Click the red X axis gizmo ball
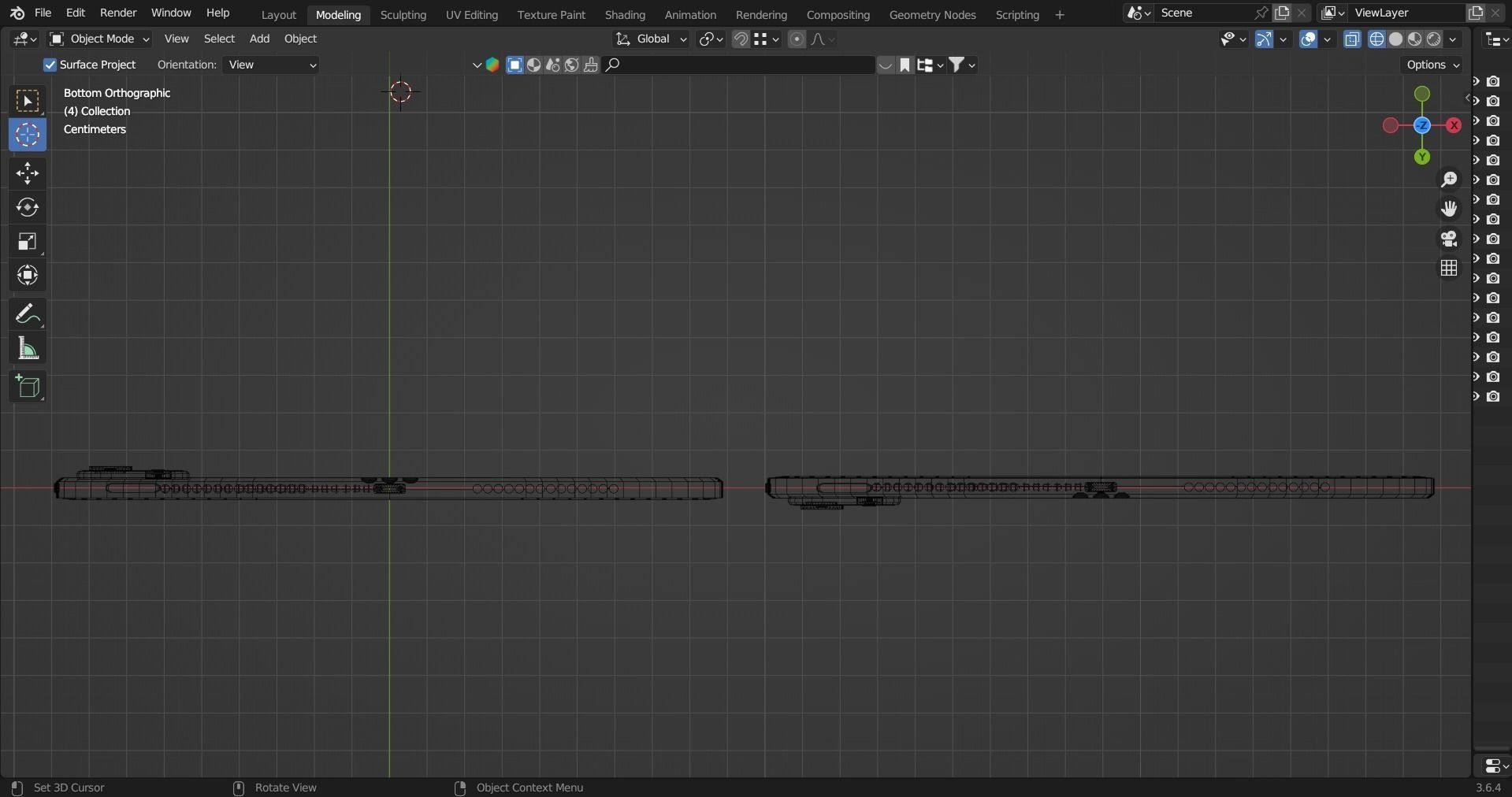Image resolution: width=1512 pixels, height=797 pixels. click(x=1454, y=125)
